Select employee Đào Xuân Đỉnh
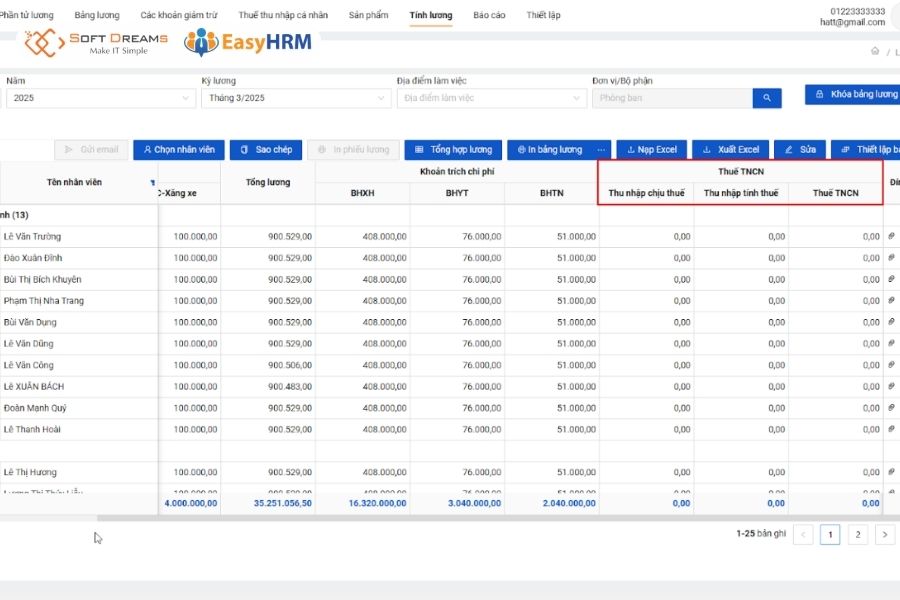The width and height of the screenshot is (900, 600). (33, 258)
